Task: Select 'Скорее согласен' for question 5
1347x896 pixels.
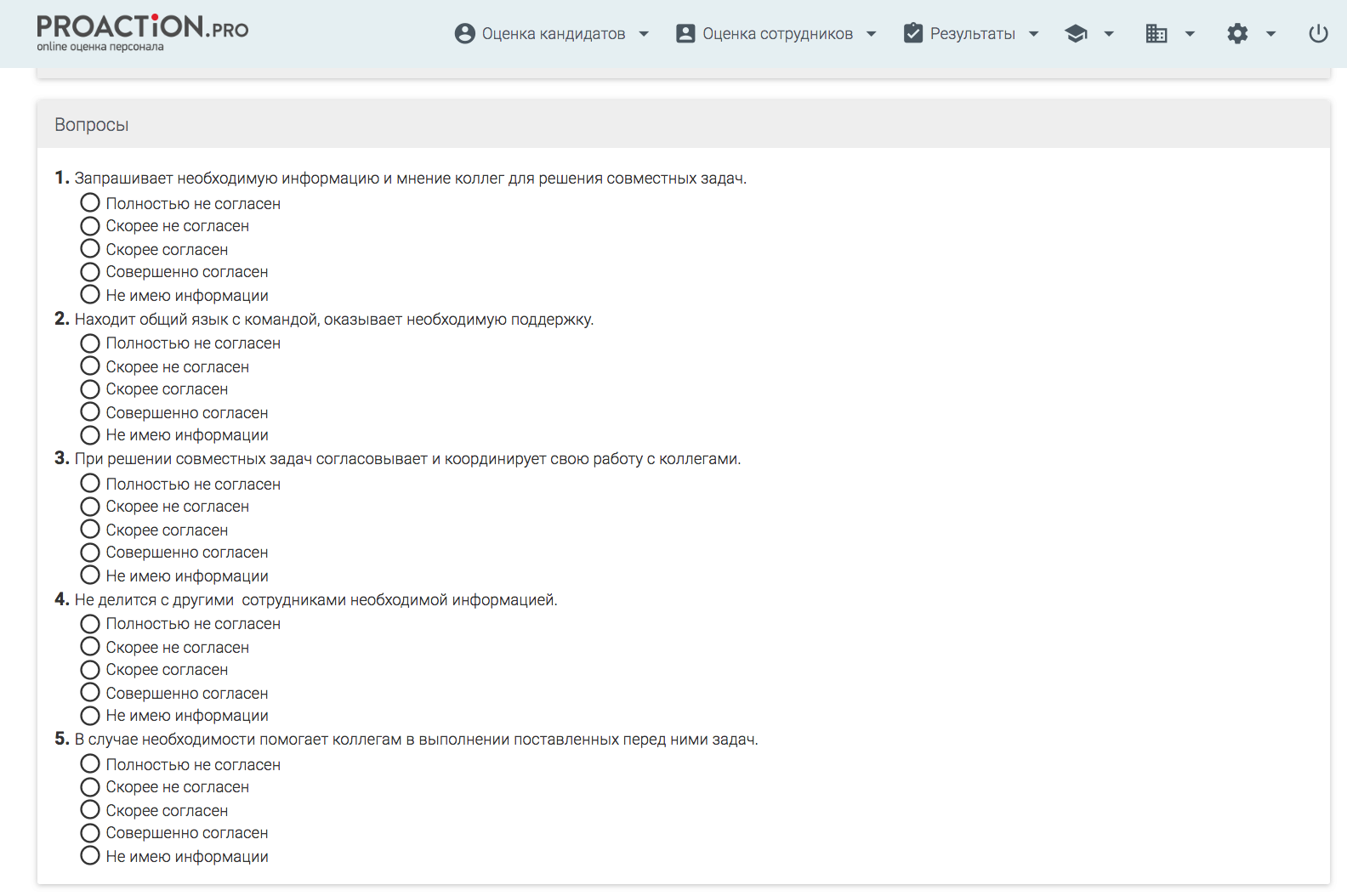Action: coord(90,809)
